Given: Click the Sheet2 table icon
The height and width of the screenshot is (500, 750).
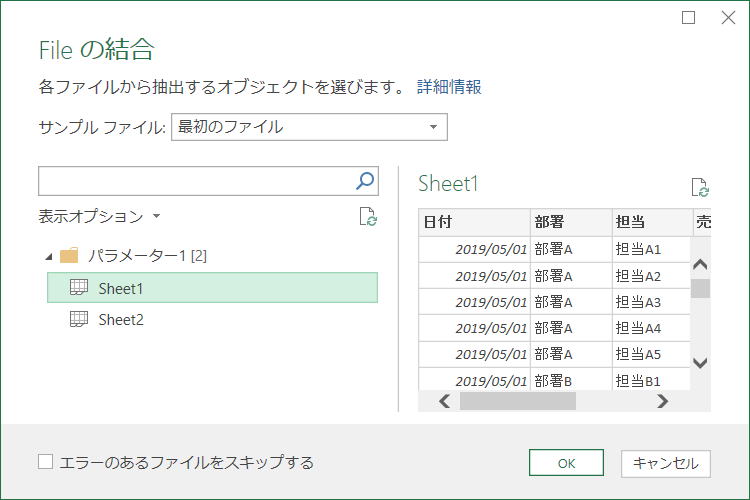Looking at the screenshot, I should point(79,319).
